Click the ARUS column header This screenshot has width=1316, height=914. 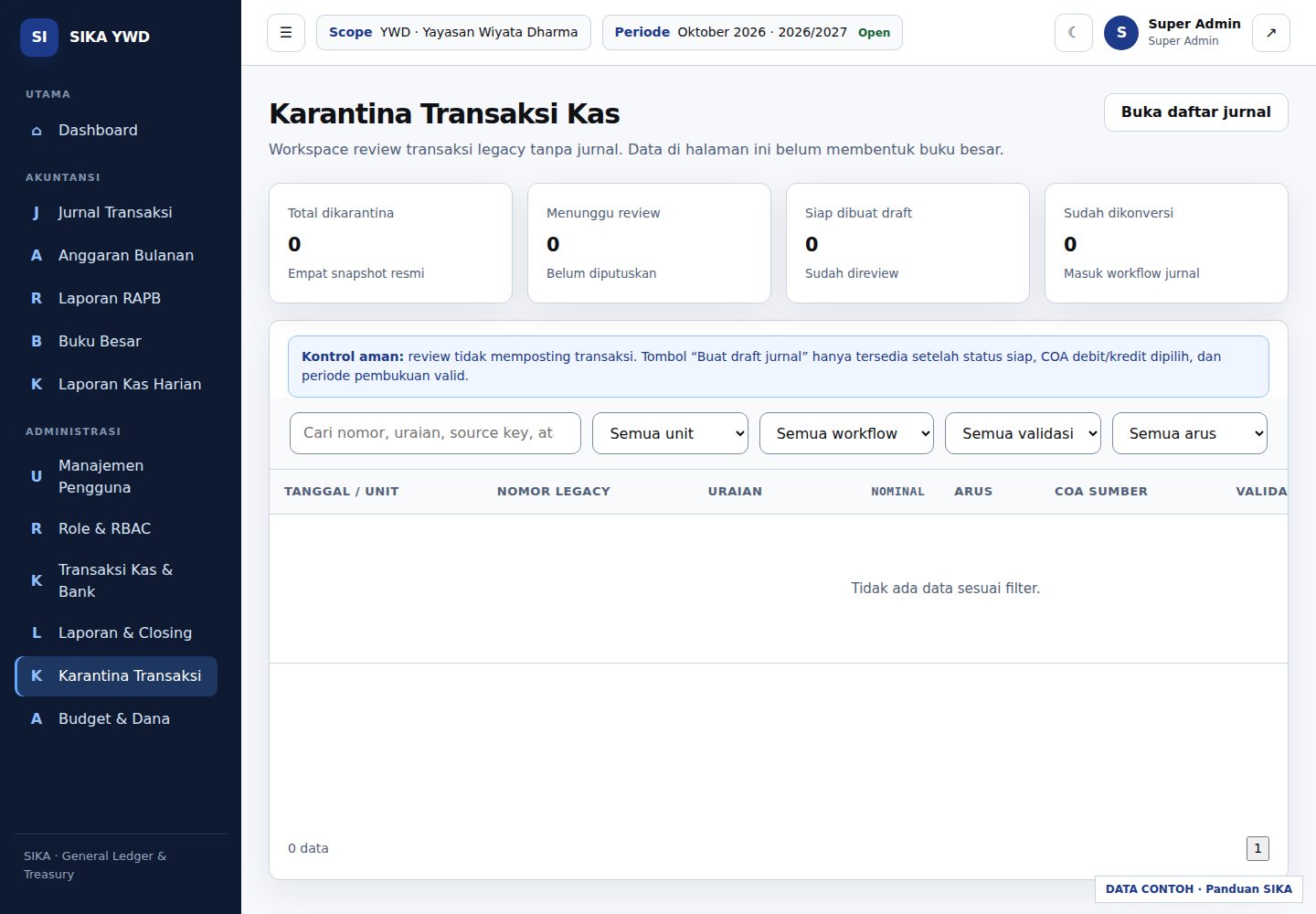[973, 492]
